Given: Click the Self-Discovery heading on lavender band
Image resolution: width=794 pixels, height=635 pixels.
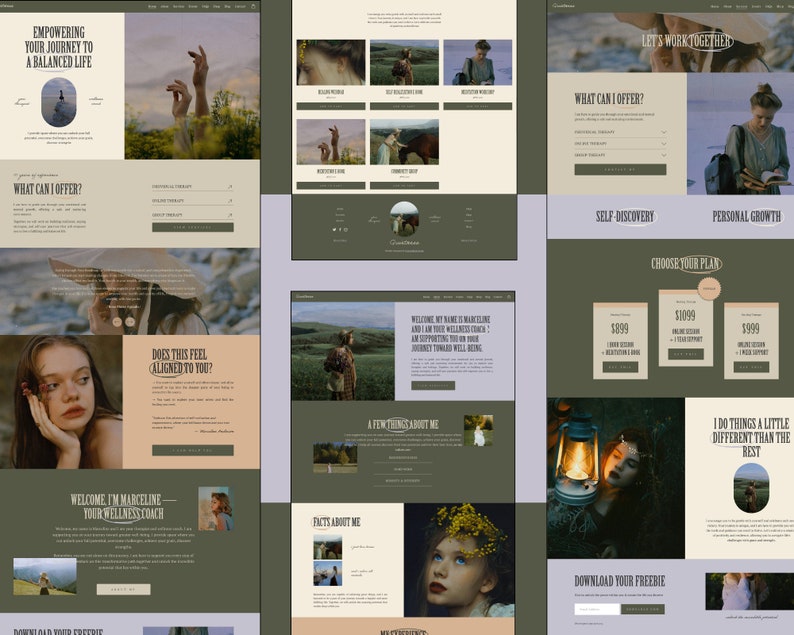Looking at the screenshot, I should point(625,217).
